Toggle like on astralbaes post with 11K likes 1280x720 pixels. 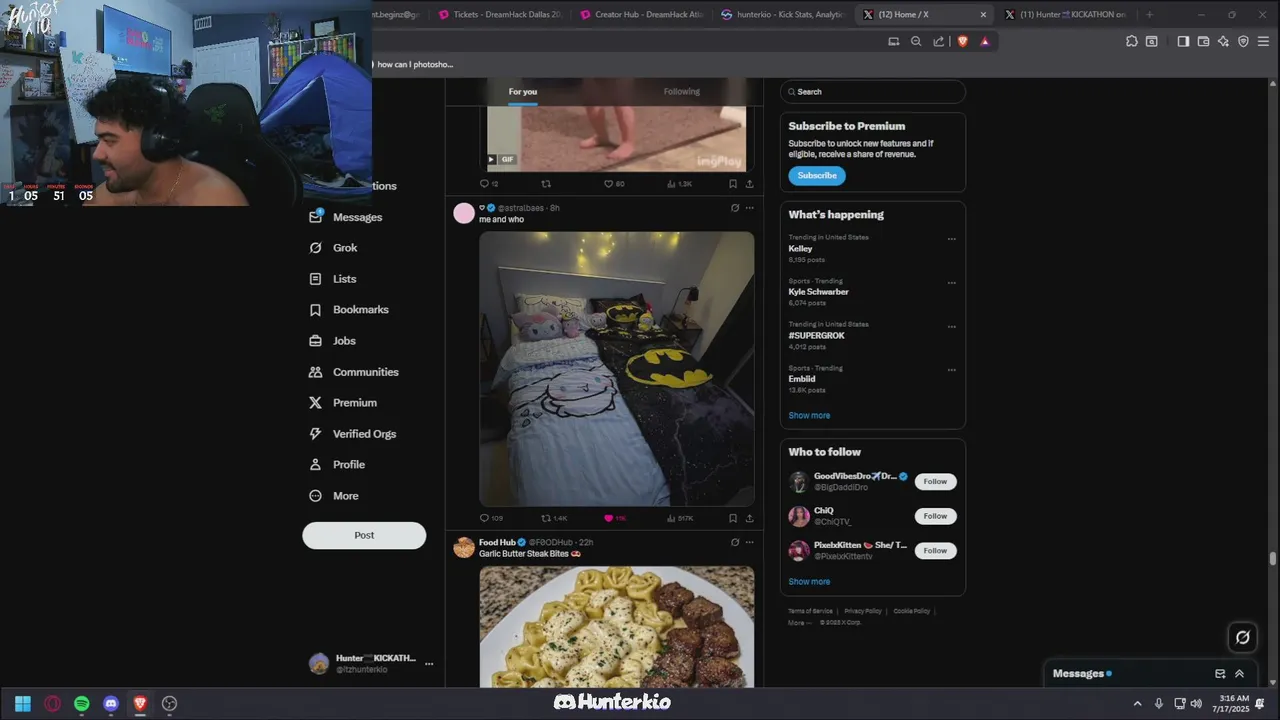(615, 518)
